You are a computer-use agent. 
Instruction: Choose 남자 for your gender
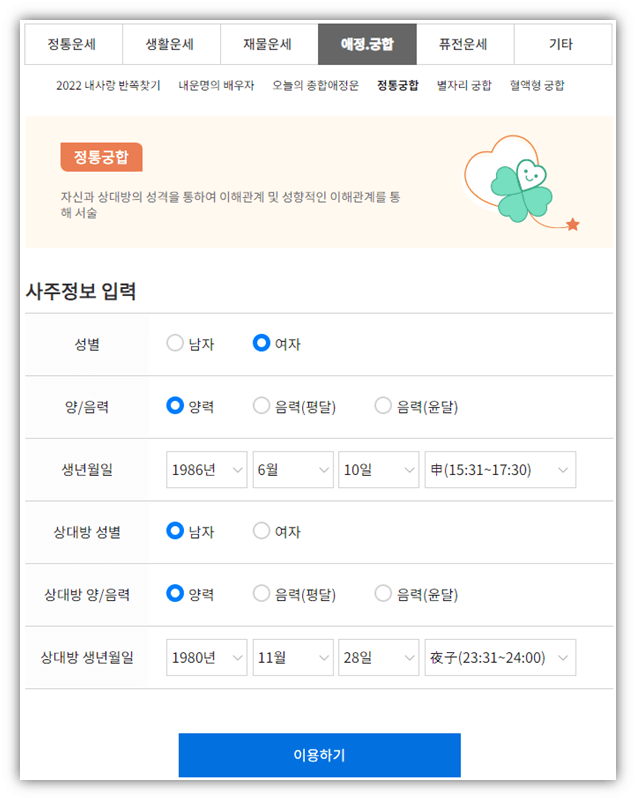pyautogui.click(x=173, y=342)
